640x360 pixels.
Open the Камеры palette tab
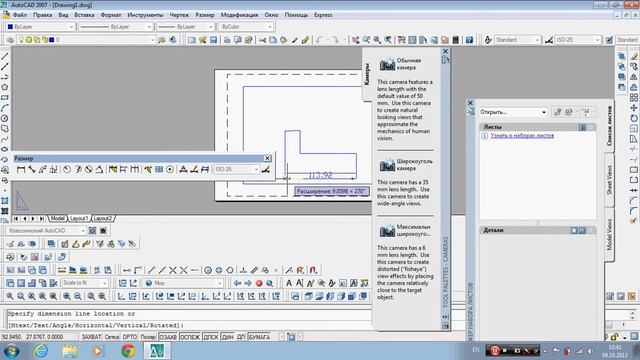pos(367,74)
